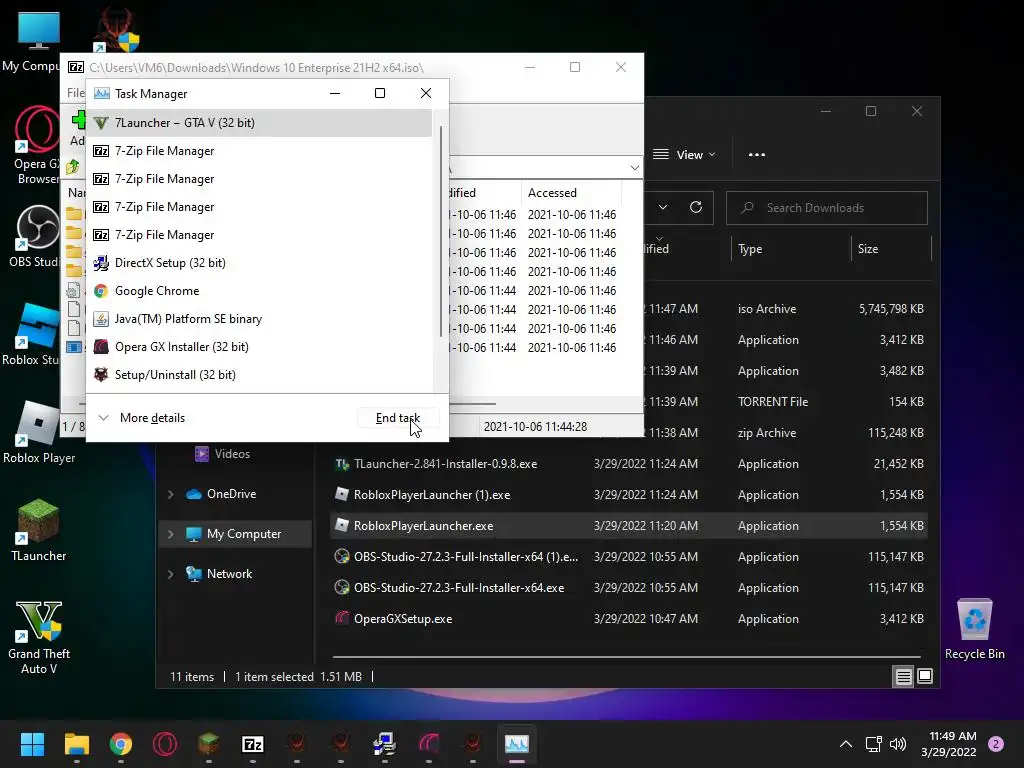Click the Task Manager vertical scrollbar
The height and width of the screenshot is (768, 1024).
click(441, 232)
